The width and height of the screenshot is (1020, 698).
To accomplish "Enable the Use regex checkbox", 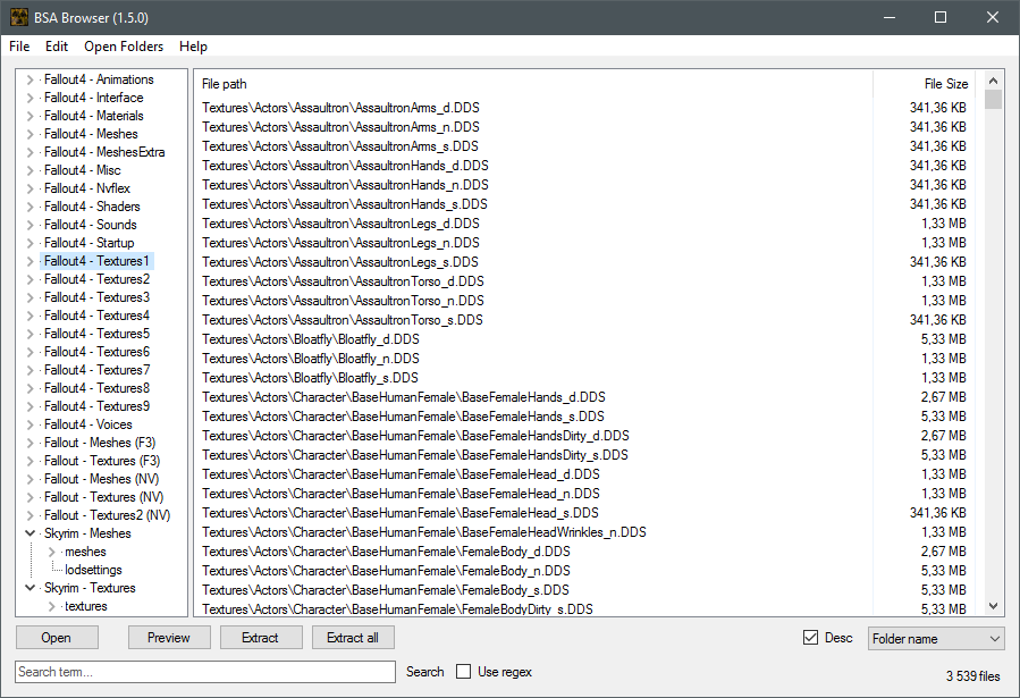I will click(463, 671).
